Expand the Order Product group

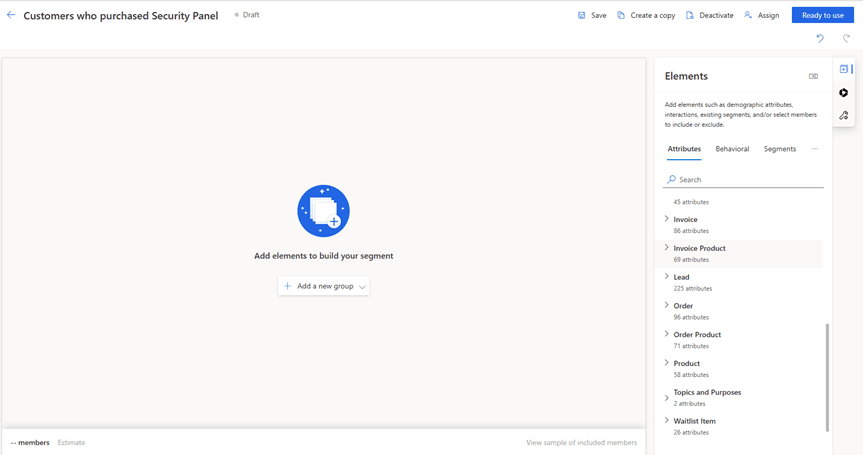667,334
